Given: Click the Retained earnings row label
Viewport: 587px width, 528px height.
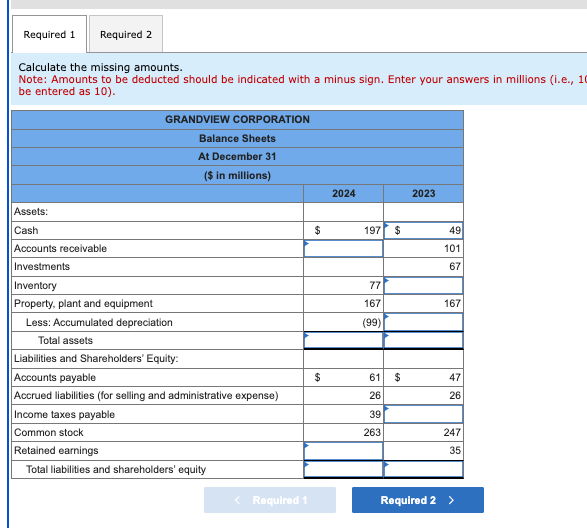Looking at the screenshot, I should click(56, 450).
